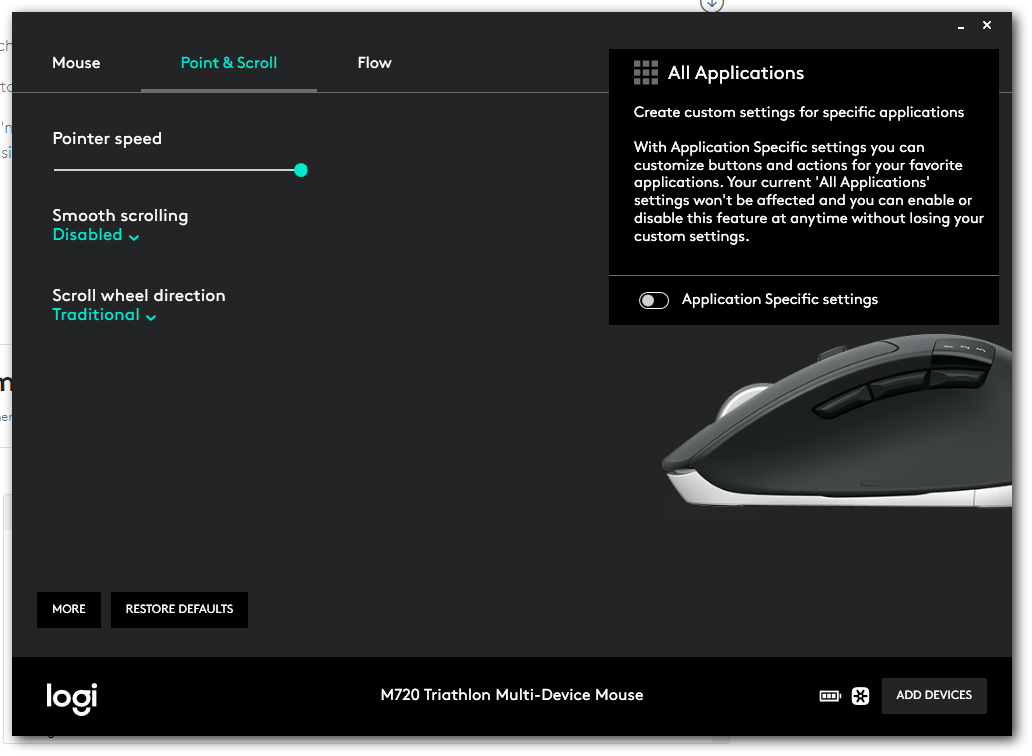
Task: Click the Scroll wheel direction label
Action: tap(139, 295)
